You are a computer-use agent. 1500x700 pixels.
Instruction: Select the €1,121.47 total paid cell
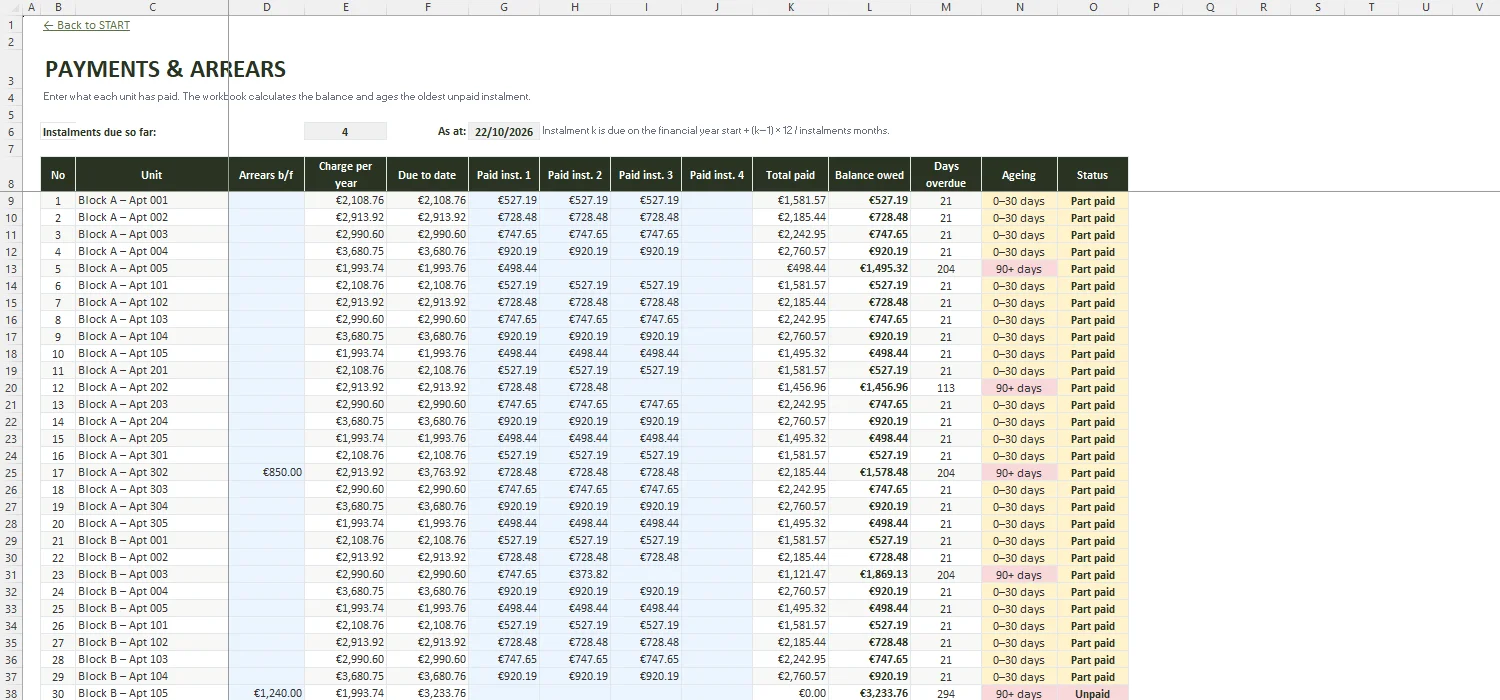[791, 575]
